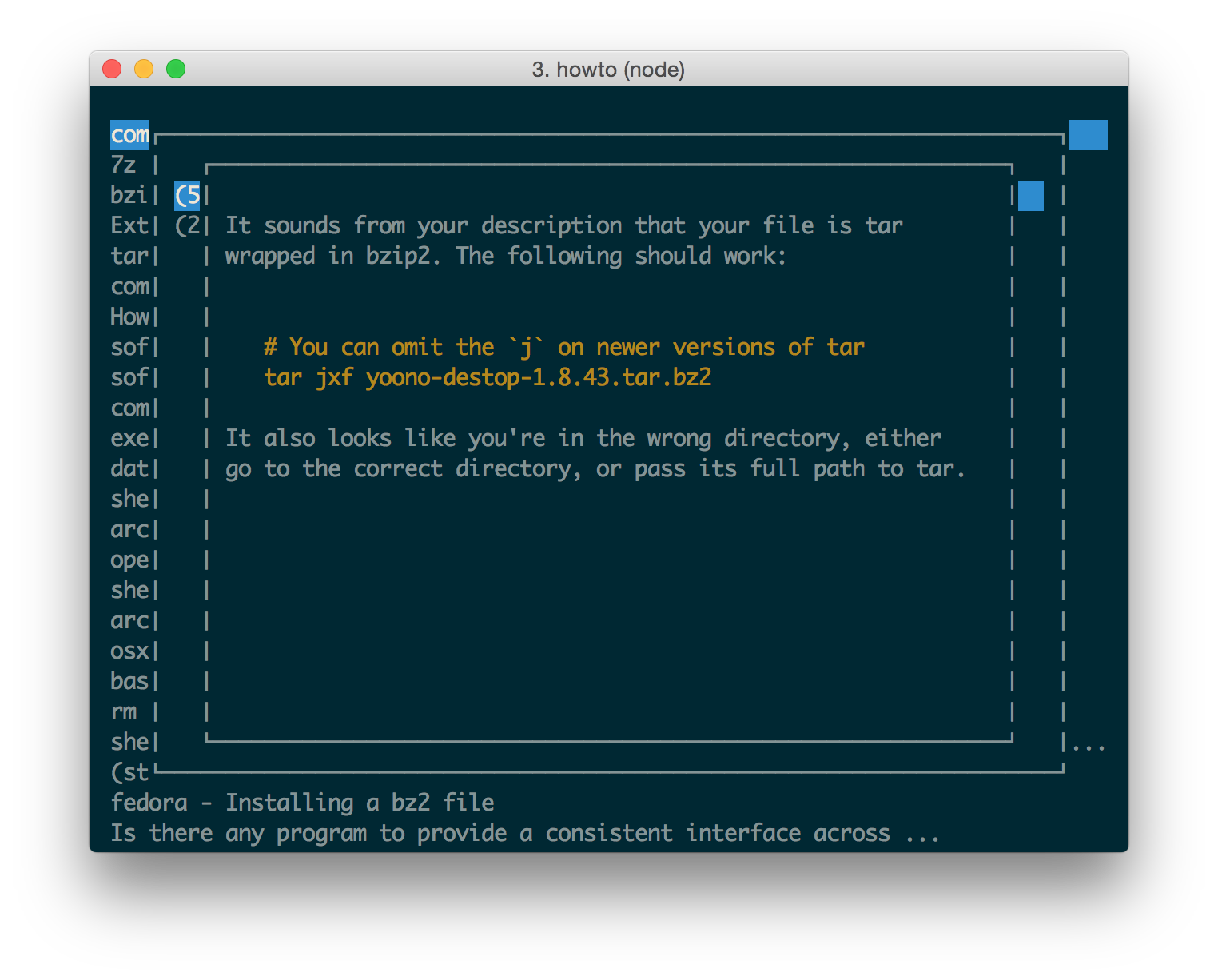
Task: Pick the "Ext" entry in the left list
Action: 129,226
